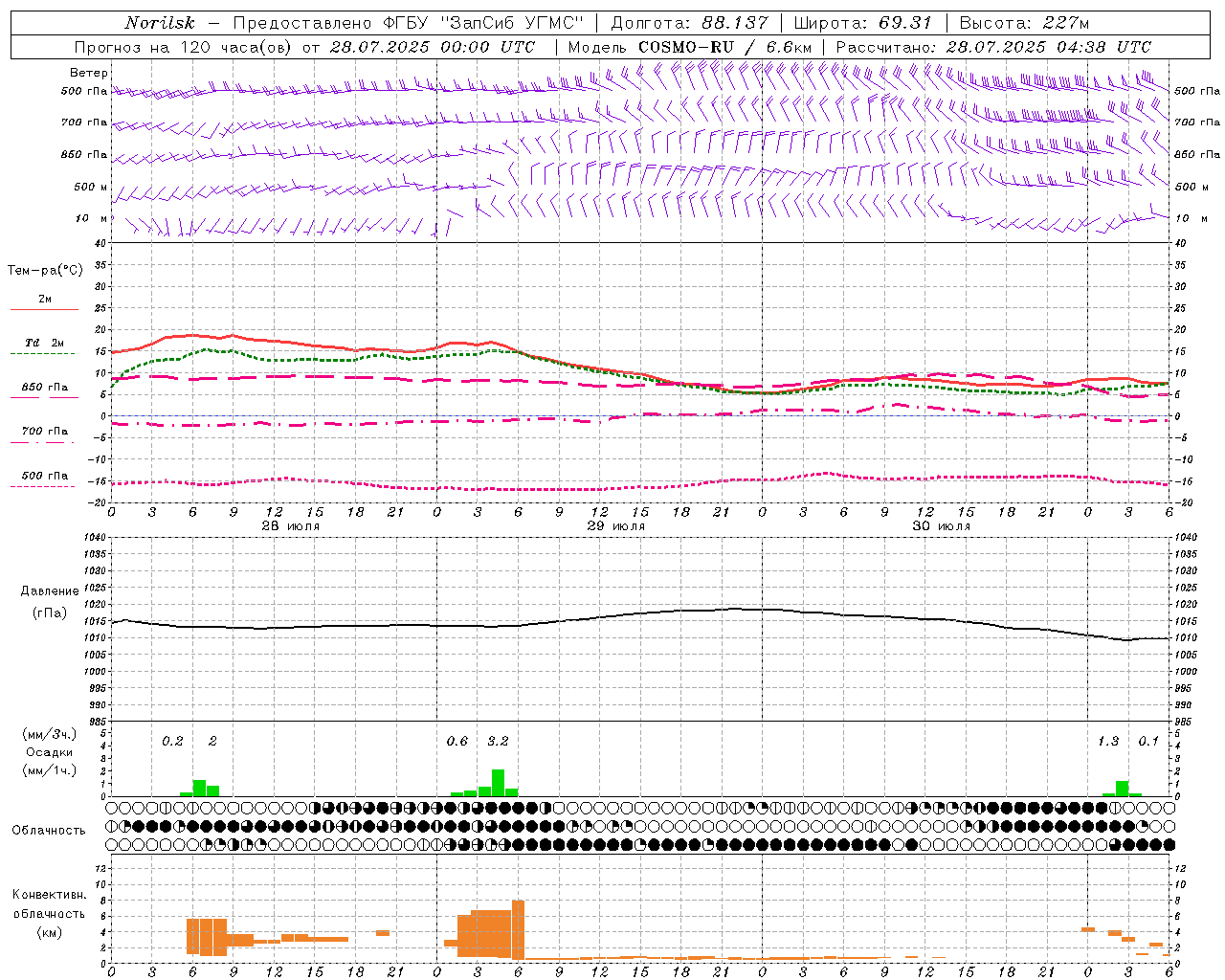1225x980 pixels.
Task: Click the "0.1" three-hour precipitation value
Action: pos(1148,741)
